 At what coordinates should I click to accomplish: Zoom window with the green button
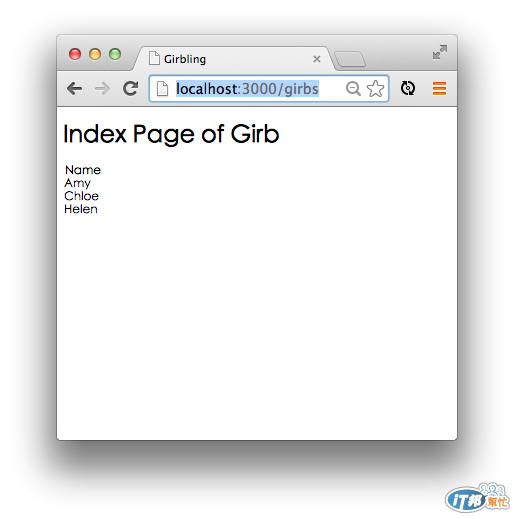click(x=115, y=54)
